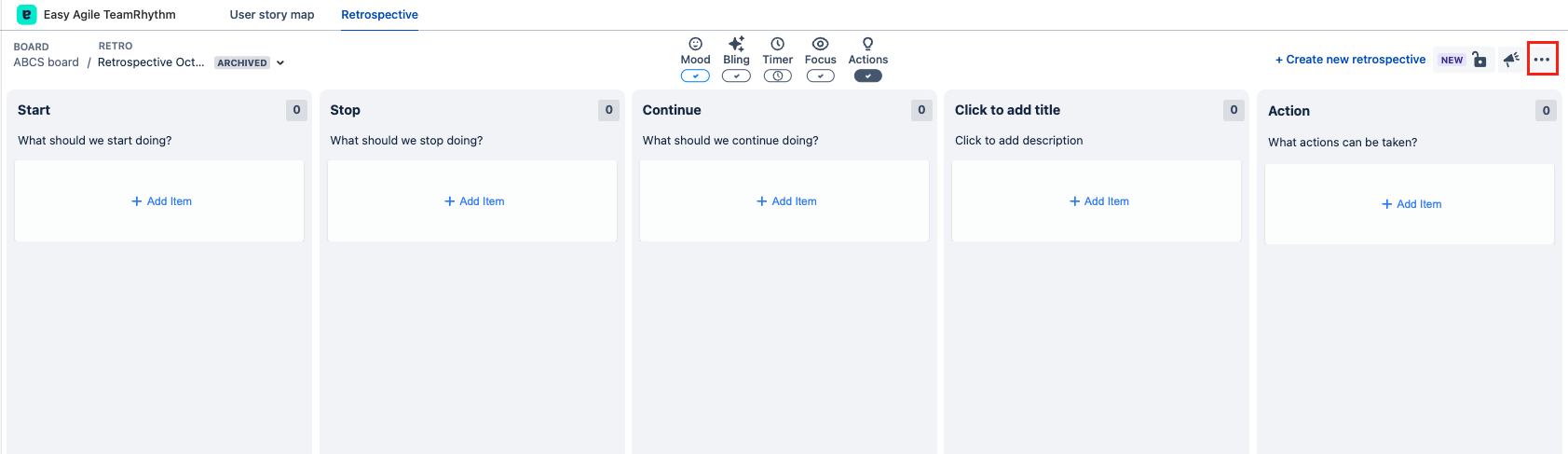Image resolution: width=1568 pixels, height=454 pixels.
Task: Disable the Actions pill toggle
Action: [x=867, y=76]
